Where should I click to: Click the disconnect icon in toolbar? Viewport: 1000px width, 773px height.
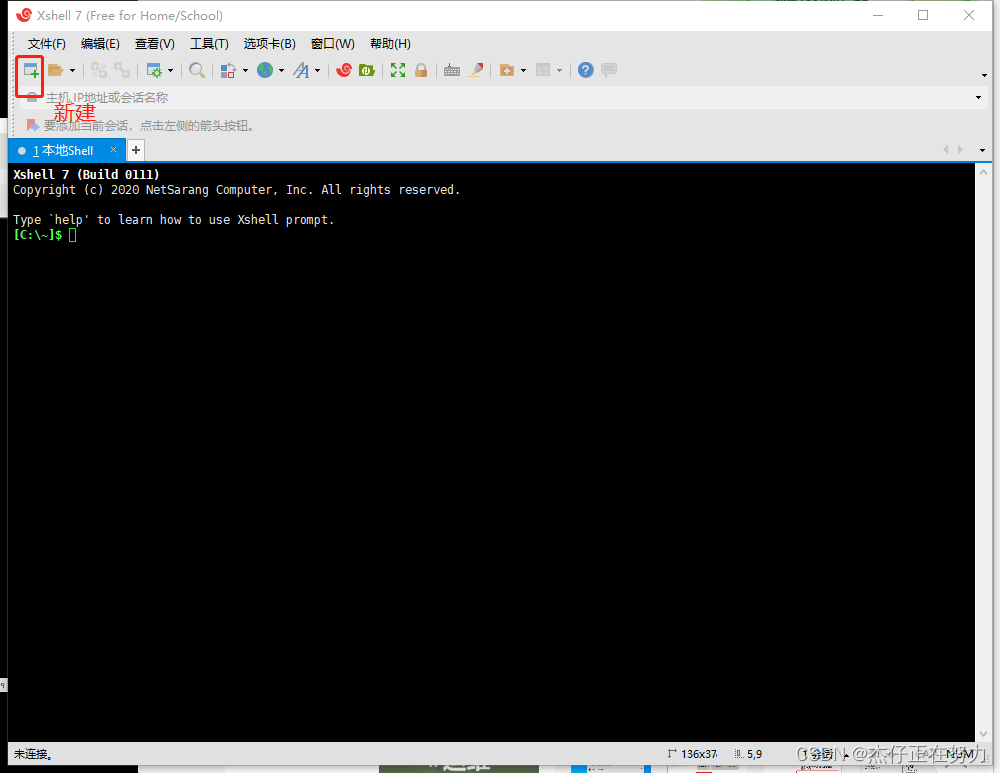click(x=99, y=70)
